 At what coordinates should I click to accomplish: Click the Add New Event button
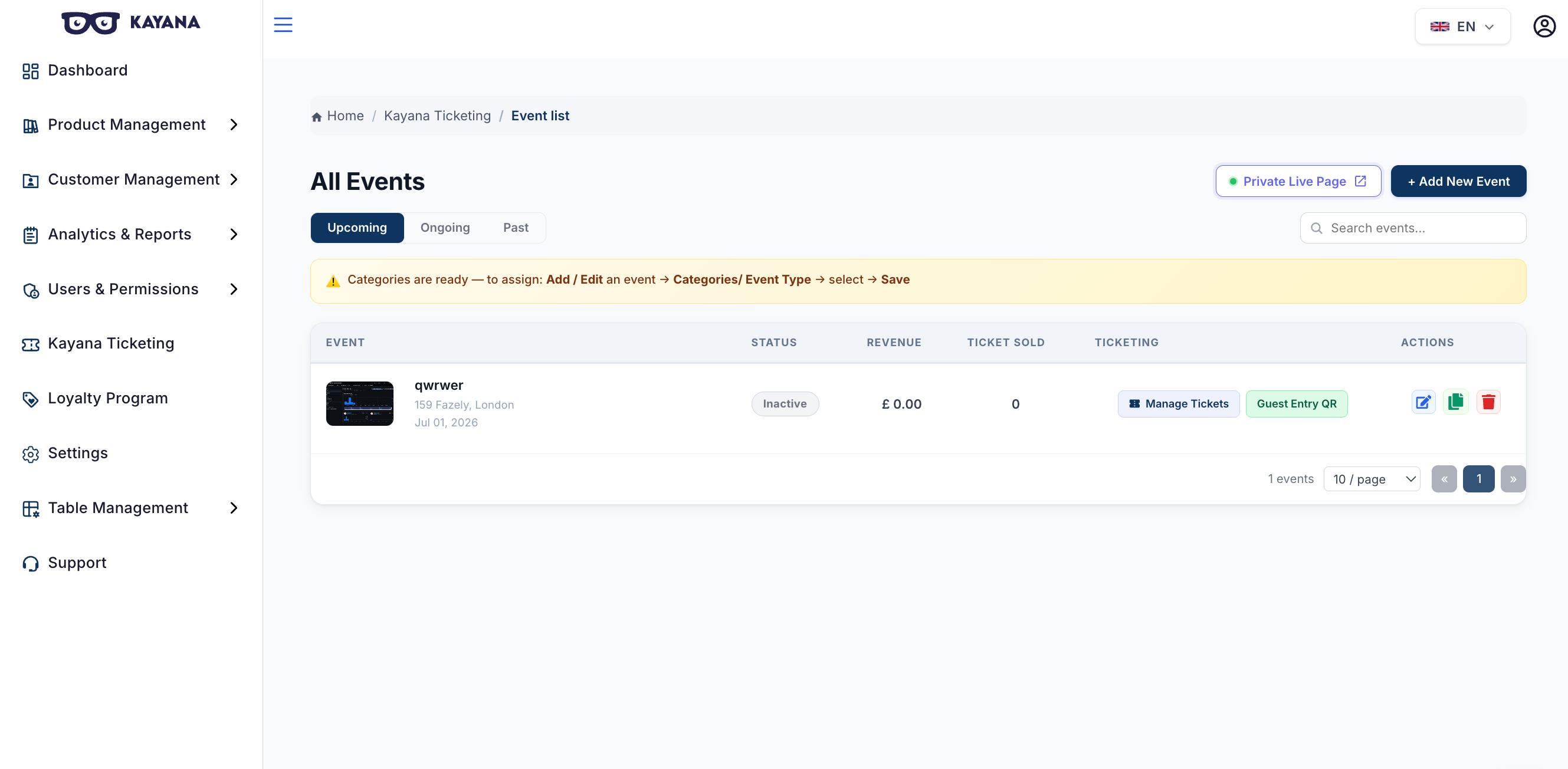click(1458, 181)
